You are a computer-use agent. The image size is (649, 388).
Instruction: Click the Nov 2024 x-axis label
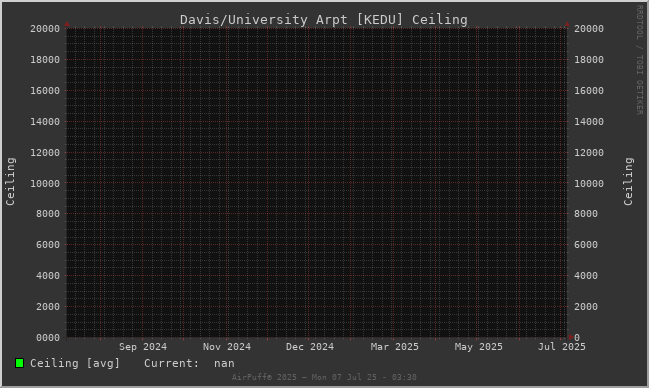[x=227, y=347]
